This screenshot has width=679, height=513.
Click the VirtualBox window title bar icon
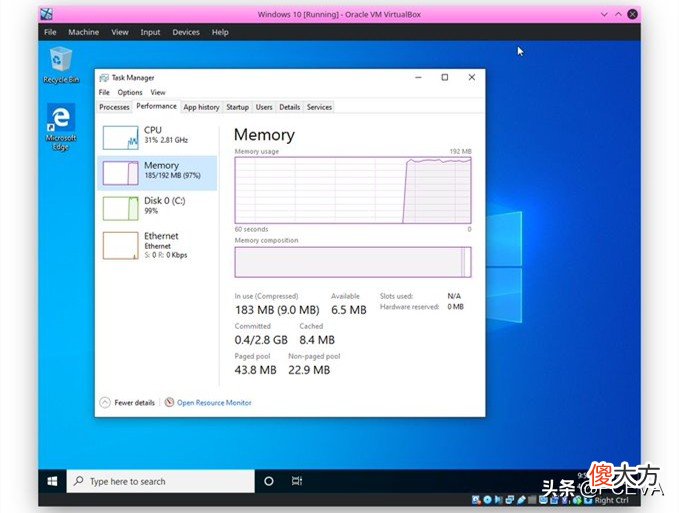coord(46,14)
